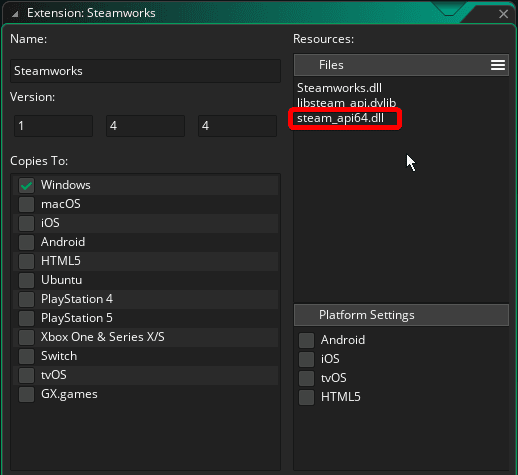This screenshot has width=518, height=475.
Task: Click the minor version field
Action: (x=145, y=126)
